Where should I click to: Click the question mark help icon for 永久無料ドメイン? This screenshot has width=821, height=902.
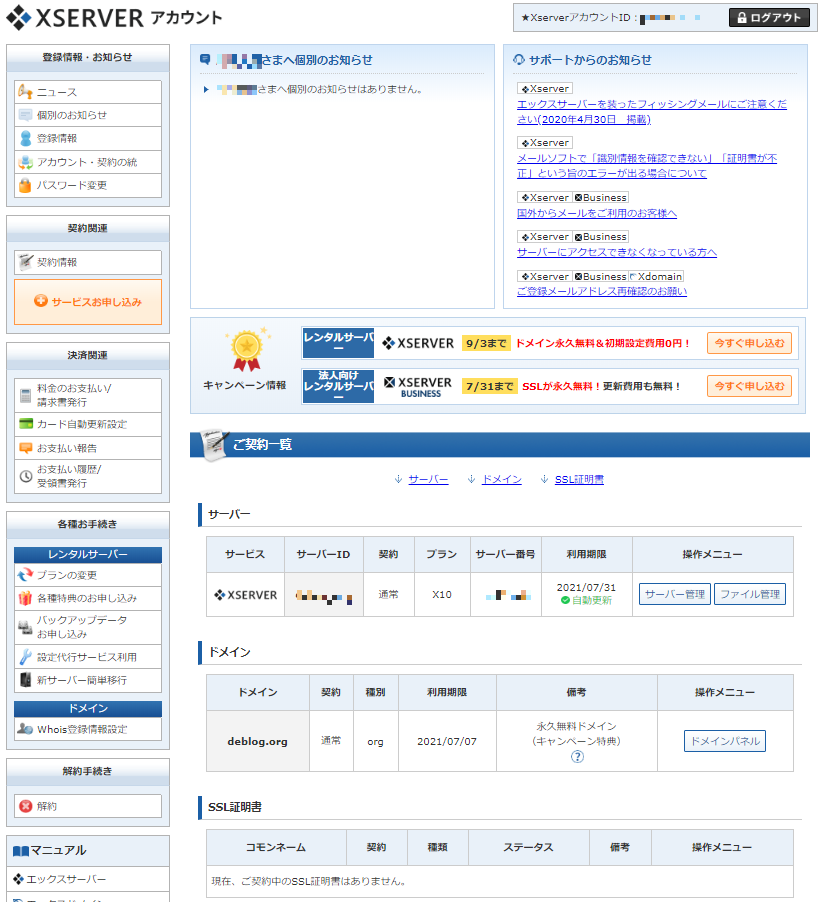pos(577,756)
